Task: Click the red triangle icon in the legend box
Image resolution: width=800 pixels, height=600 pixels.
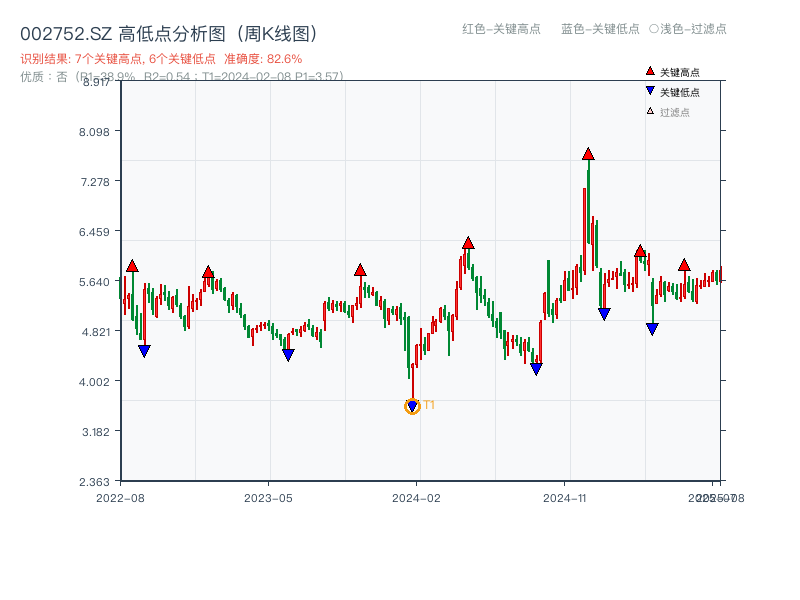Action: coord(650,71)
